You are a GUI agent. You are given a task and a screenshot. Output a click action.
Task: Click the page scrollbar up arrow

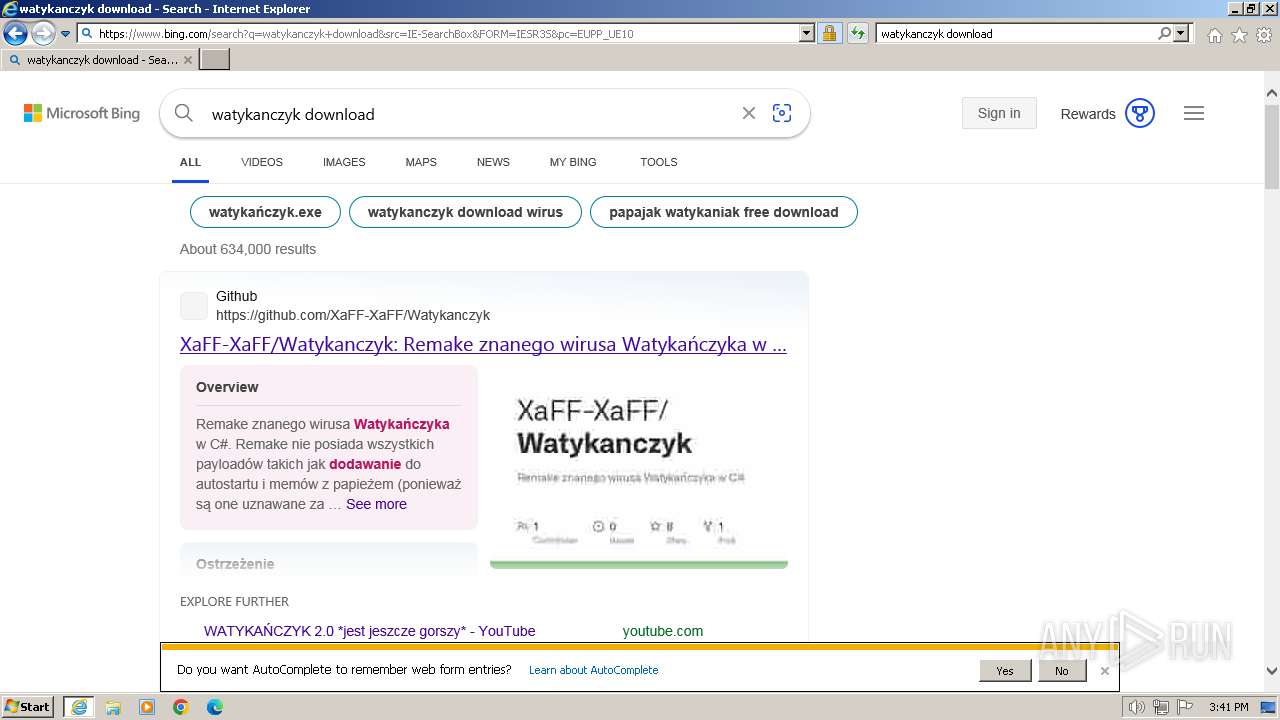1272,94
